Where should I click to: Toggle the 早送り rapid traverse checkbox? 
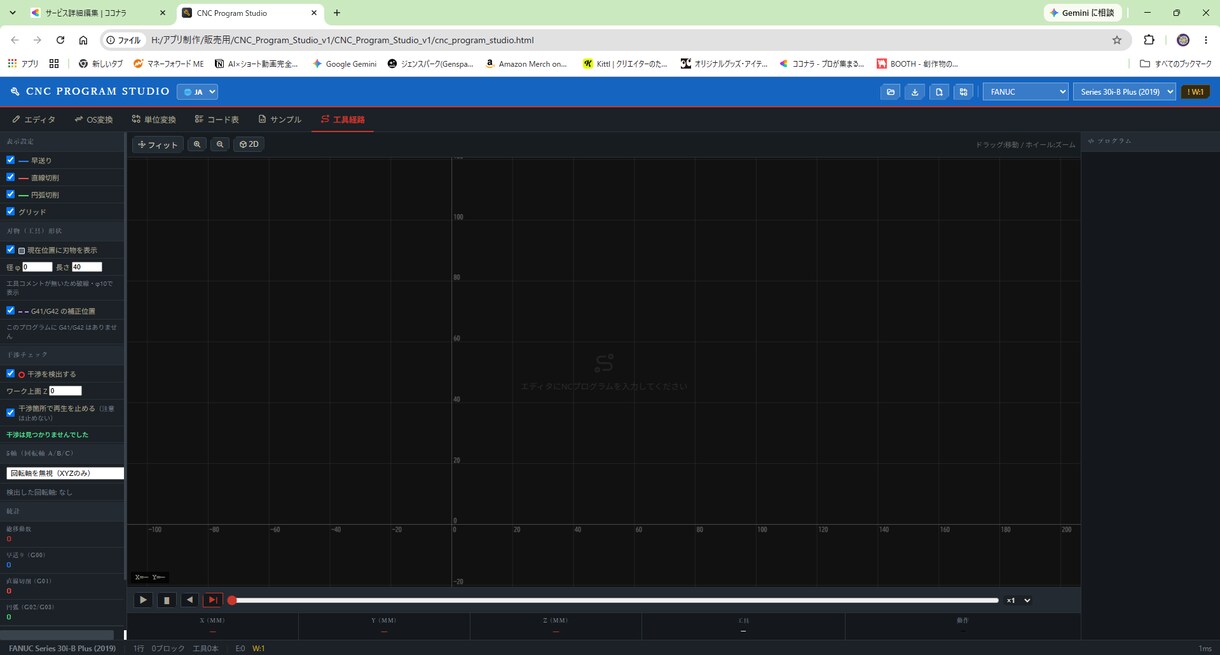pos(10,160)
